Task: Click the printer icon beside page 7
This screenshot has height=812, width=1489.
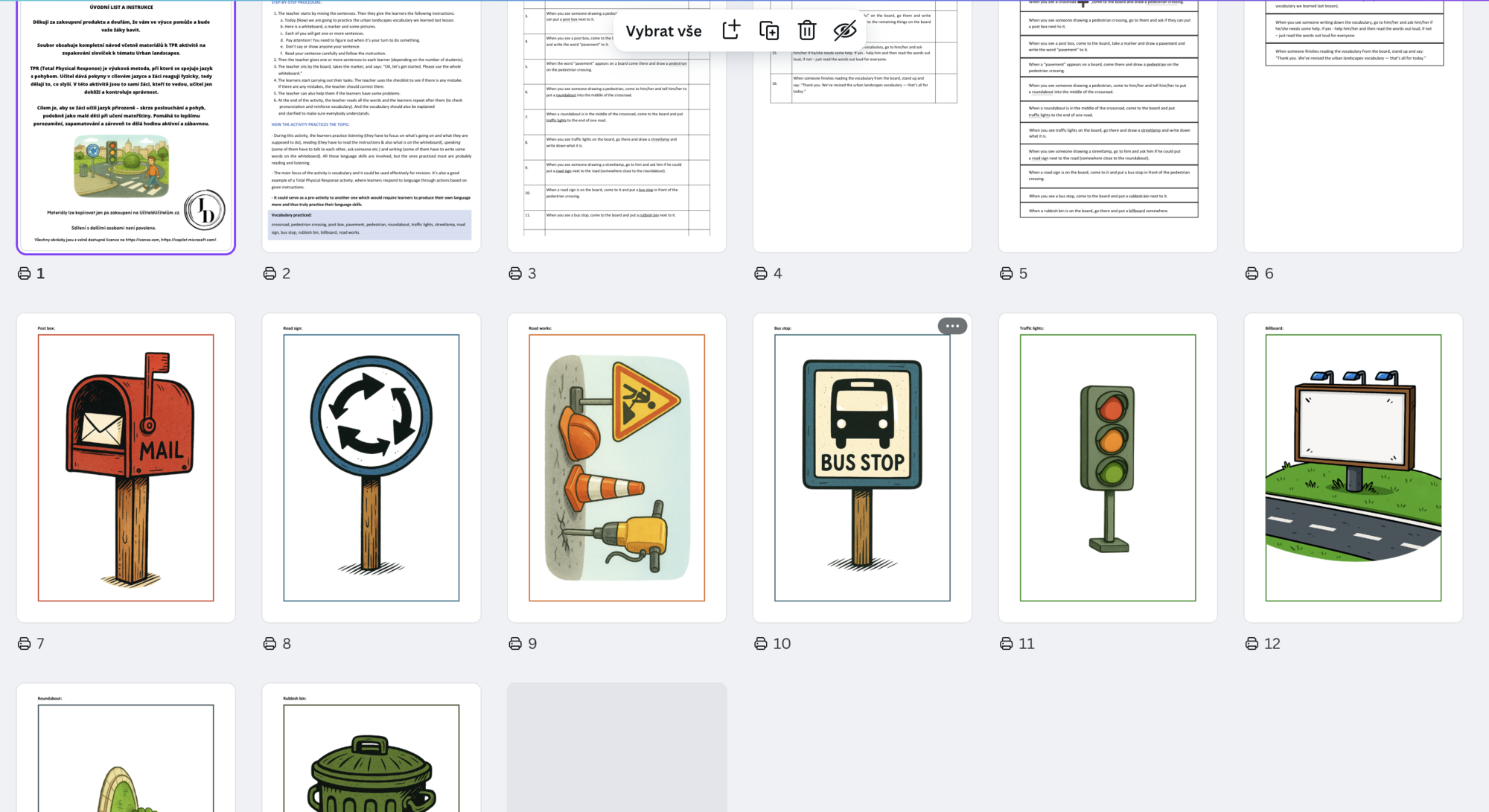Action: [x=25, y=643]
